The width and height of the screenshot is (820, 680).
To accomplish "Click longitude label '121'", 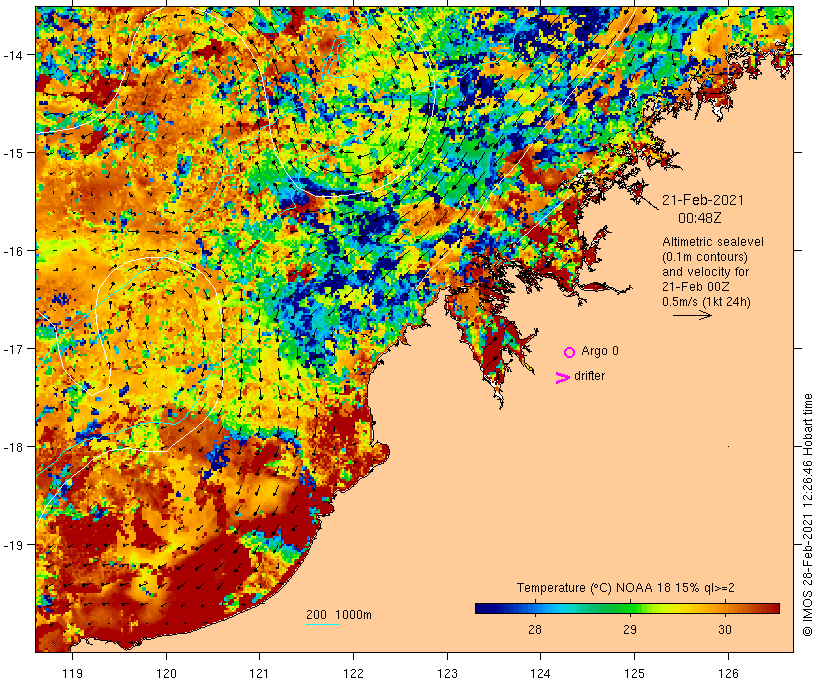I will point(259,673).
